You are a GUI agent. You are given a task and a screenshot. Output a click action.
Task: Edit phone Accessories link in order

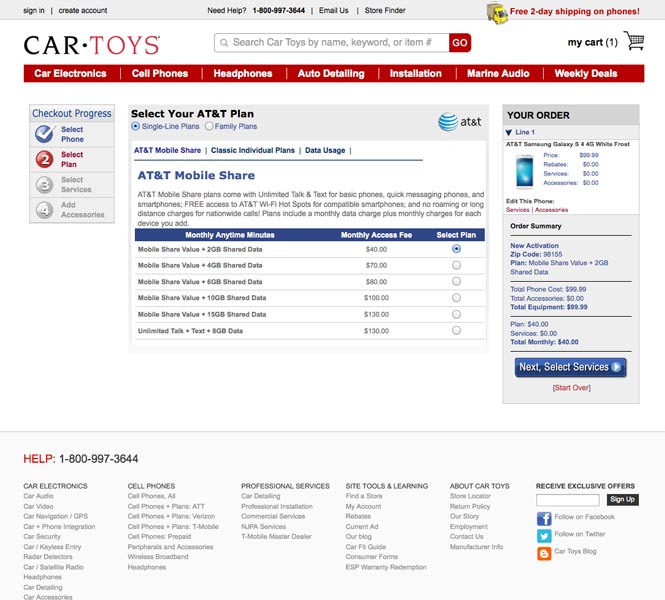551,210
